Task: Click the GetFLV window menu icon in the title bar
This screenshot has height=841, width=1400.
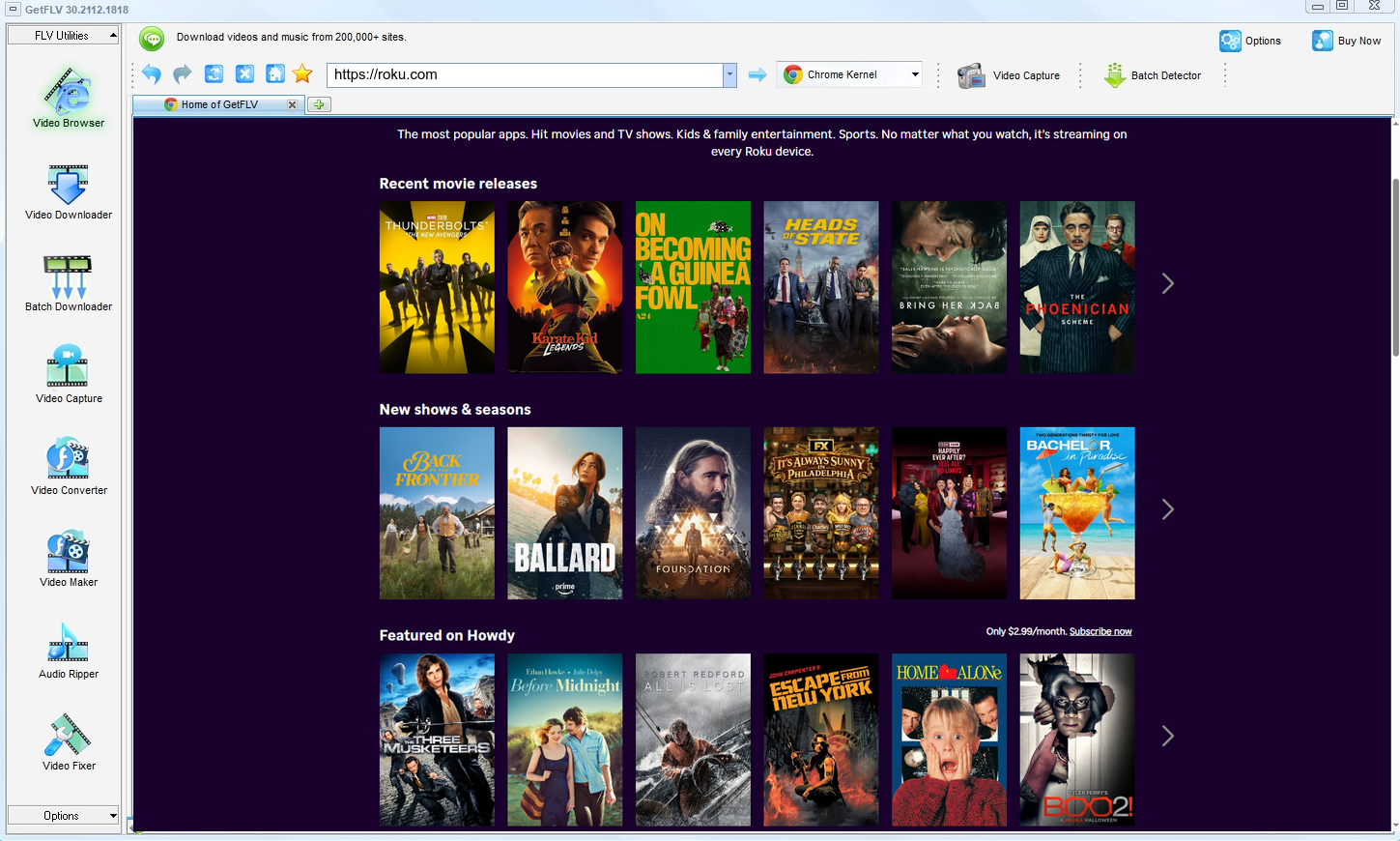Action: tap(13, 9)
